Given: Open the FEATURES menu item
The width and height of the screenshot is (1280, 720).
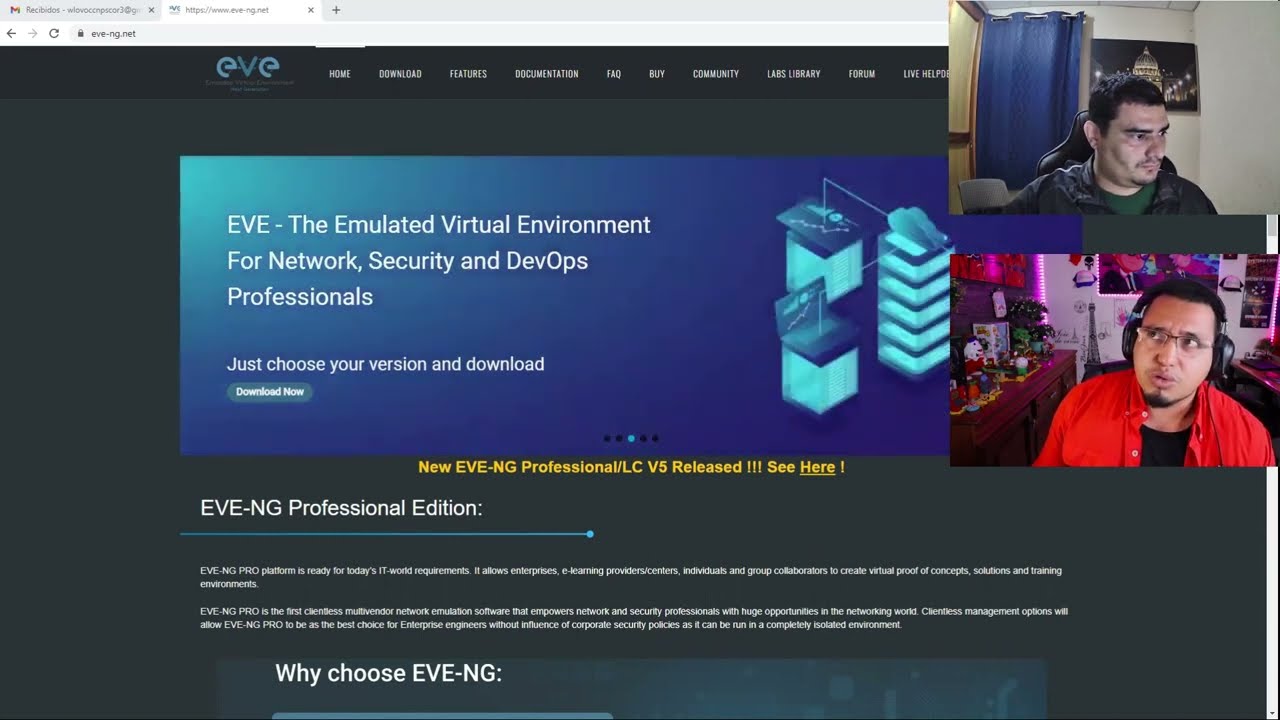Looking at the screenshot, I should (x=468, y=74).
